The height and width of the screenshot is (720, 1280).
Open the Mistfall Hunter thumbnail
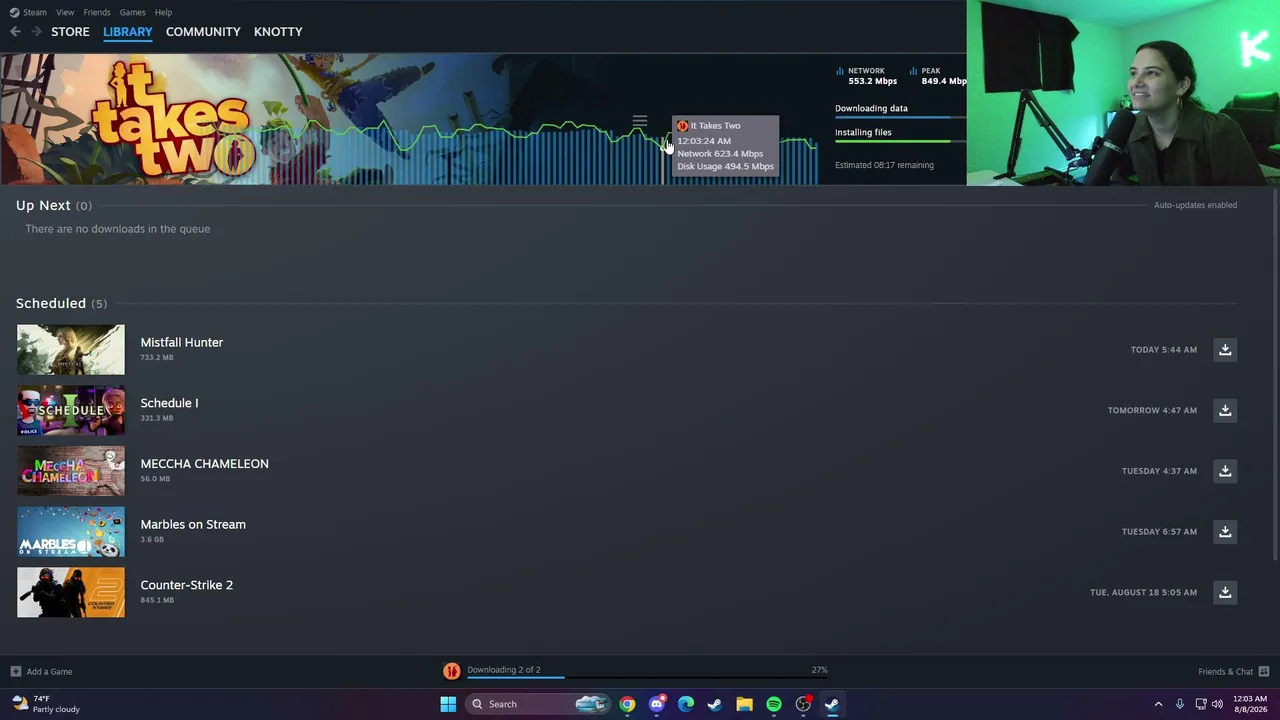(71, 350)
